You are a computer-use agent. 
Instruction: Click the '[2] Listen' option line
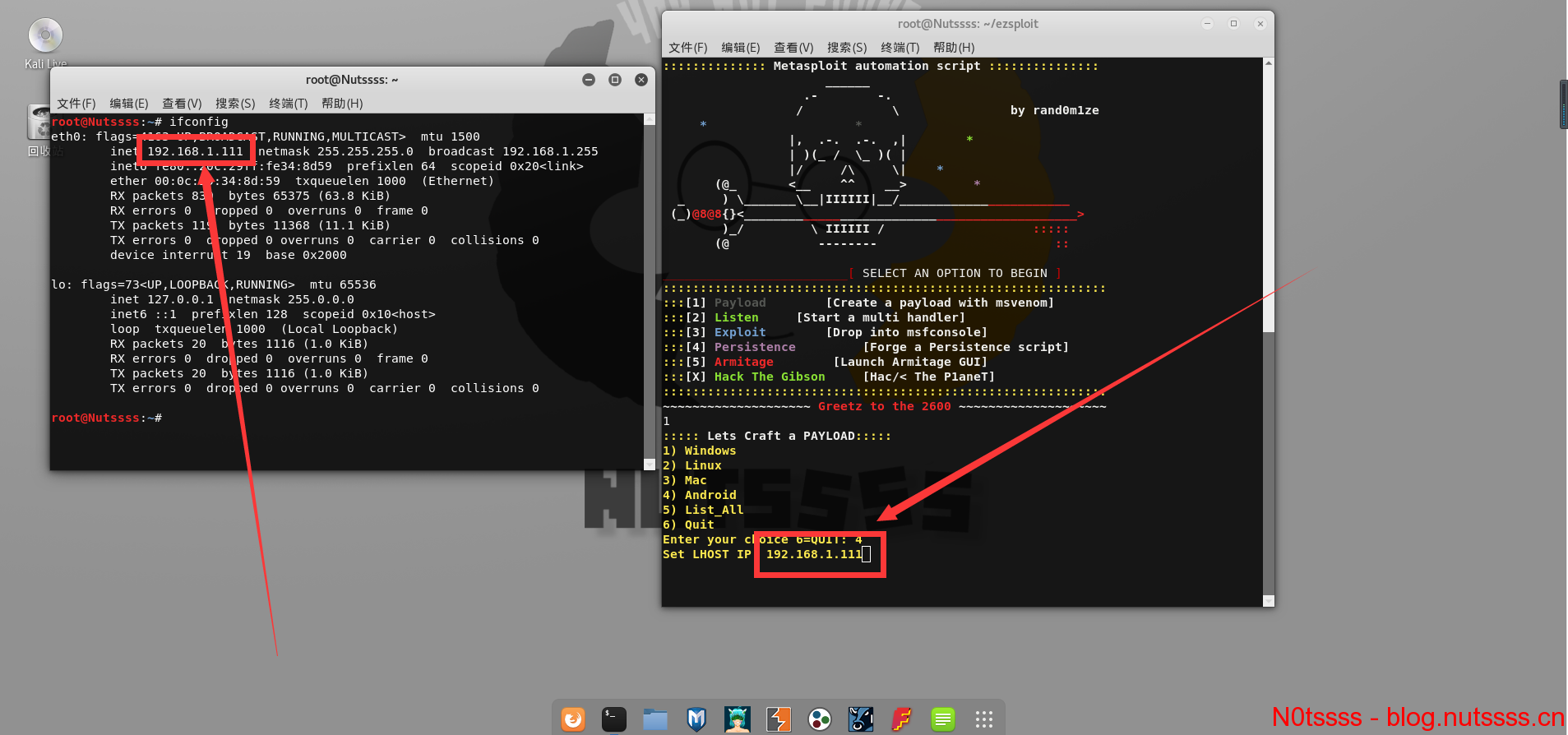(814, 317)
